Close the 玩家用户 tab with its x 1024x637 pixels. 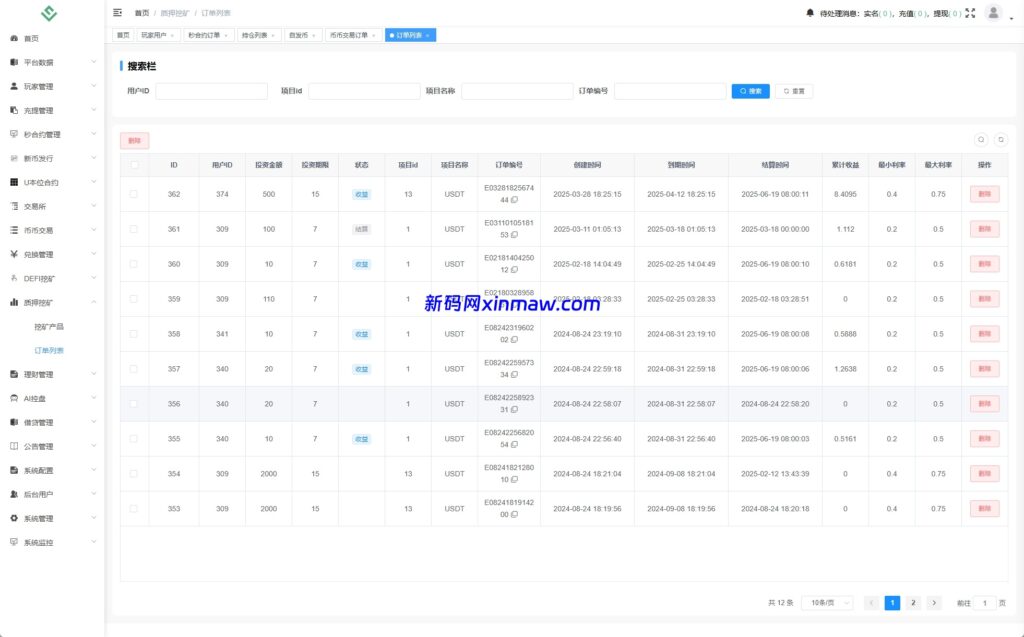(172, 35)
